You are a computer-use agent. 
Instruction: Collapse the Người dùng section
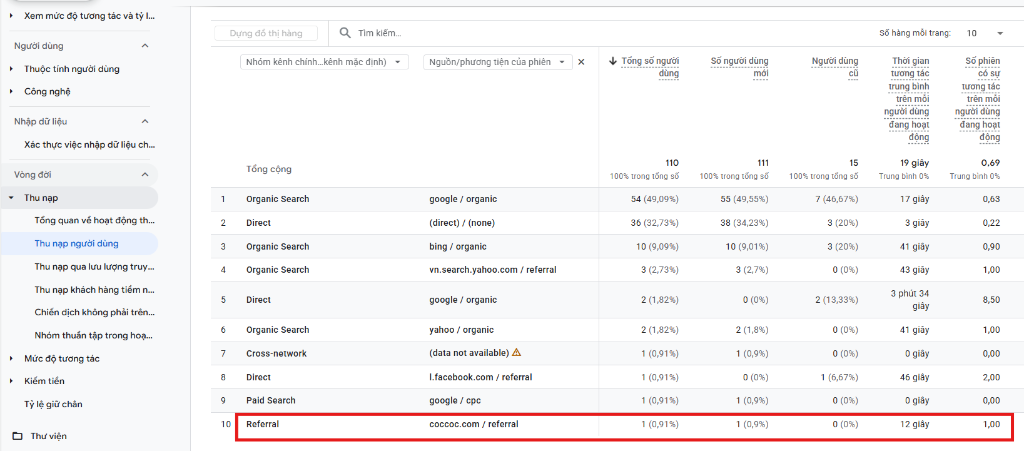[145, 46]
